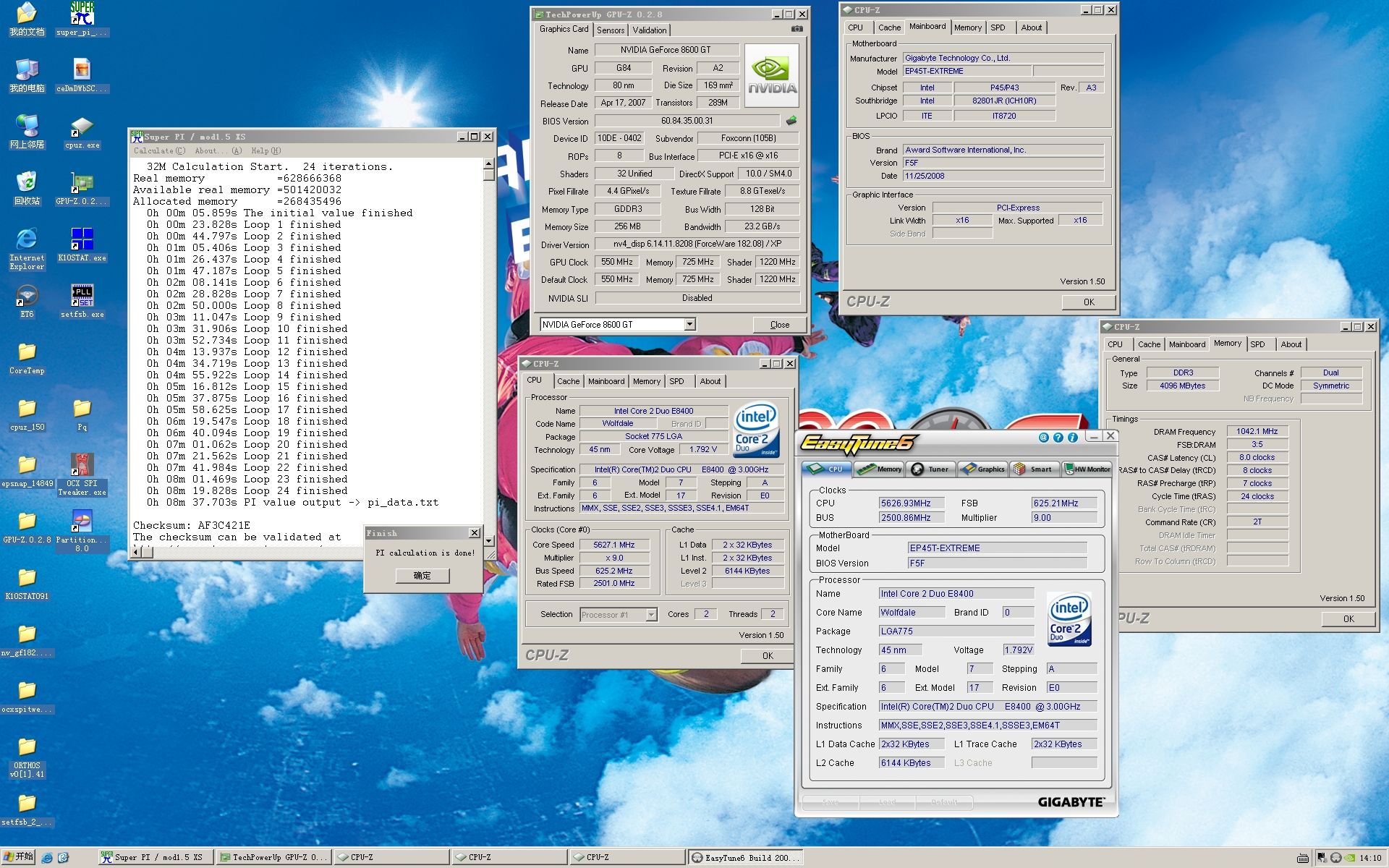1389x868 pixels.
Task: Open EasyTune6 Memory section
Action: [880, 469]
